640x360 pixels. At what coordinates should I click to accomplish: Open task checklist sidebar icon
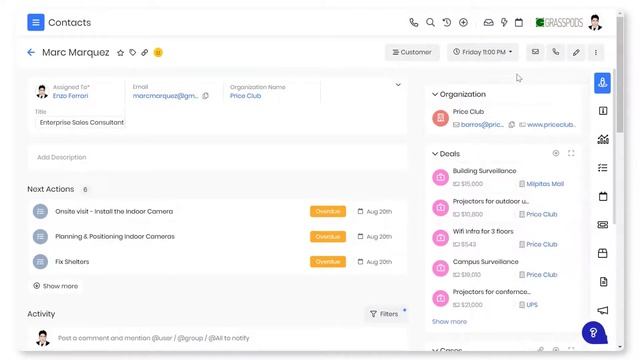[x=602, y=168]
